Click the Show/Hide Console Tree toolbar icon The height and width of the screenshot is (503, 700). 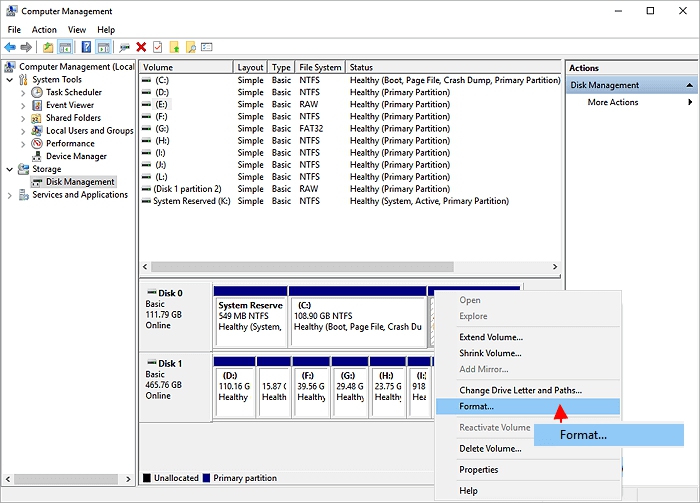click(66, 47)
